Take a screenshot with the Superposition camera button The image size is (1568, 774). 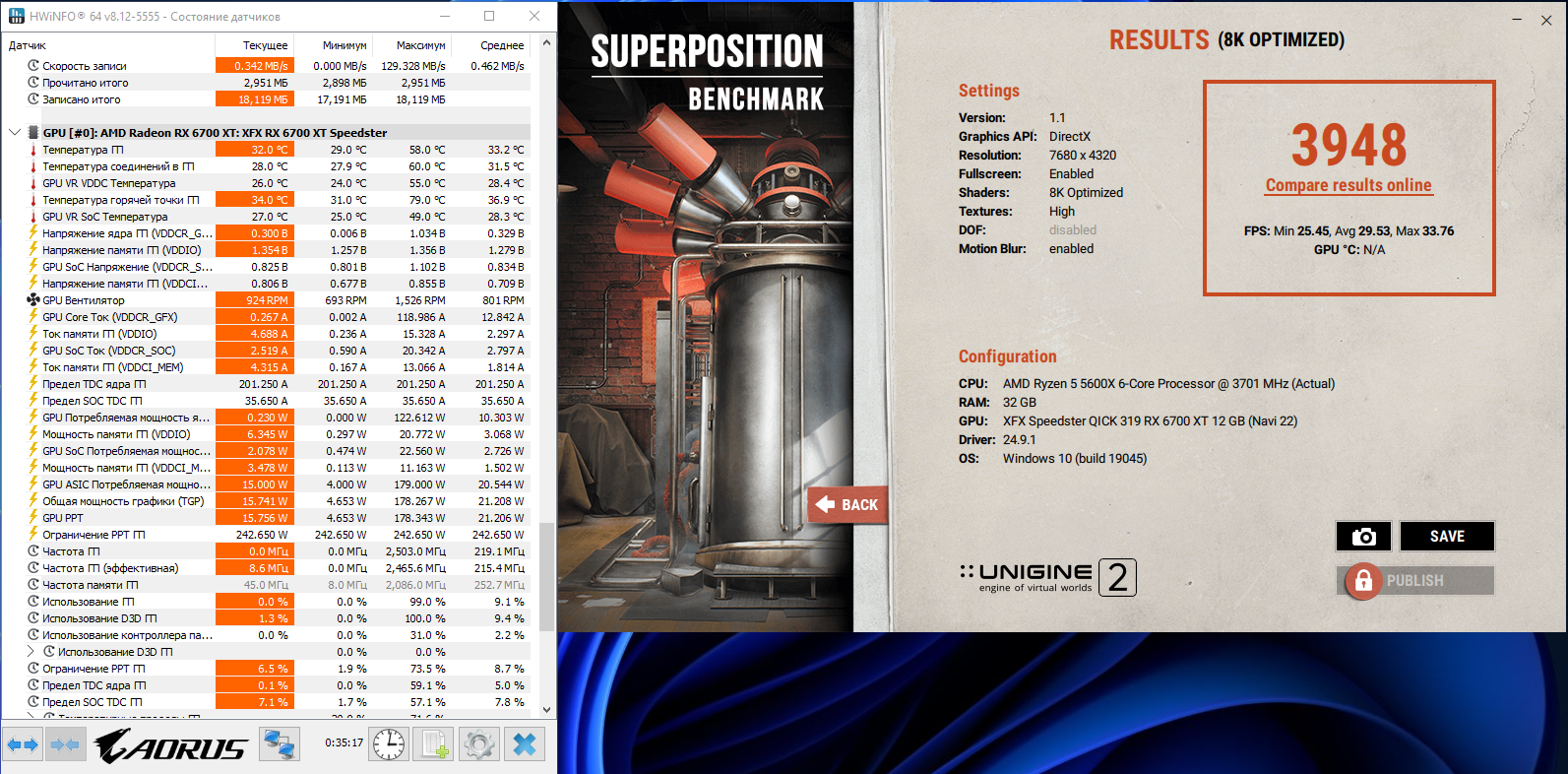pyautogui.click(x=1363, y=537)
